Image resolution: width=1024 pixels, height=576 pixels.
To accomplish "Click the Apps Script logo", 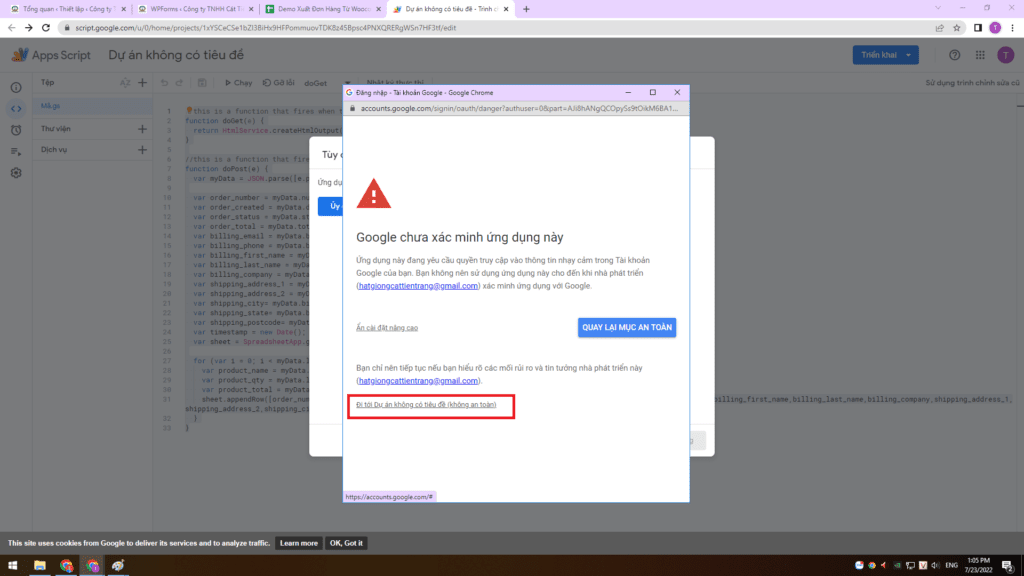I will pos(20,55).
